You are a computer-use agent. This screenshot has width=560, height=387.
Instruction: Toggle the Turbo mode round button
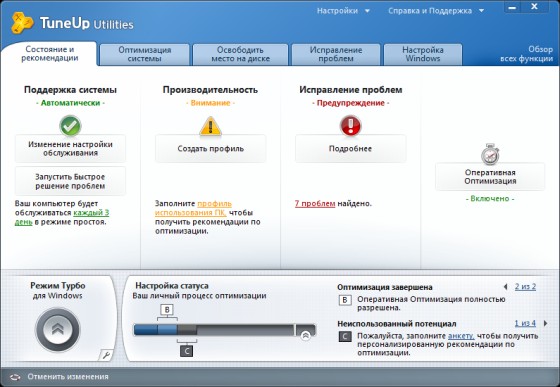pyautogui.click(x=58, y=330)
